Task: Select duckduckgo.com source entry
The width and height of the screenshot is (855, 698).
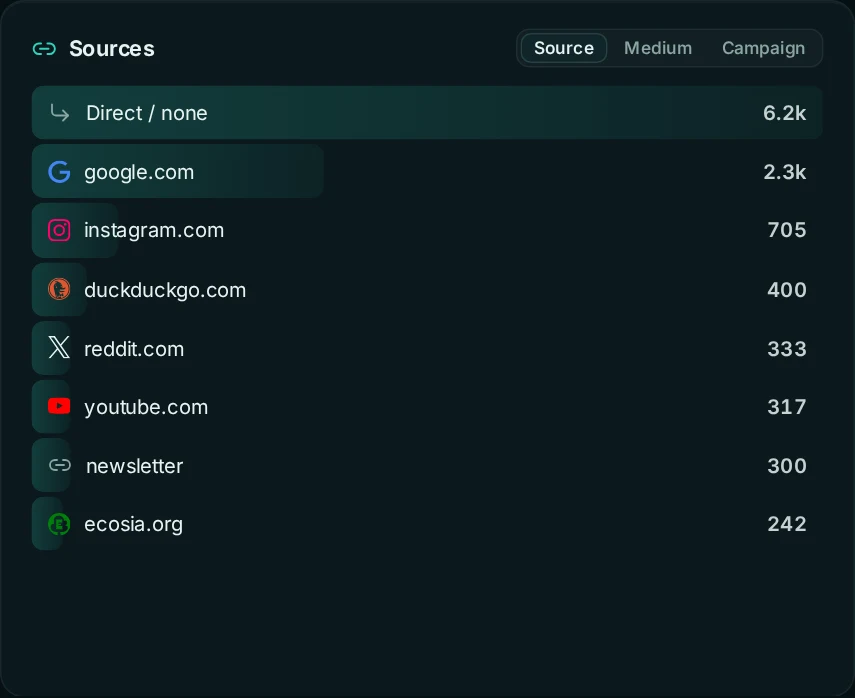Action: [x=427, y=289]
